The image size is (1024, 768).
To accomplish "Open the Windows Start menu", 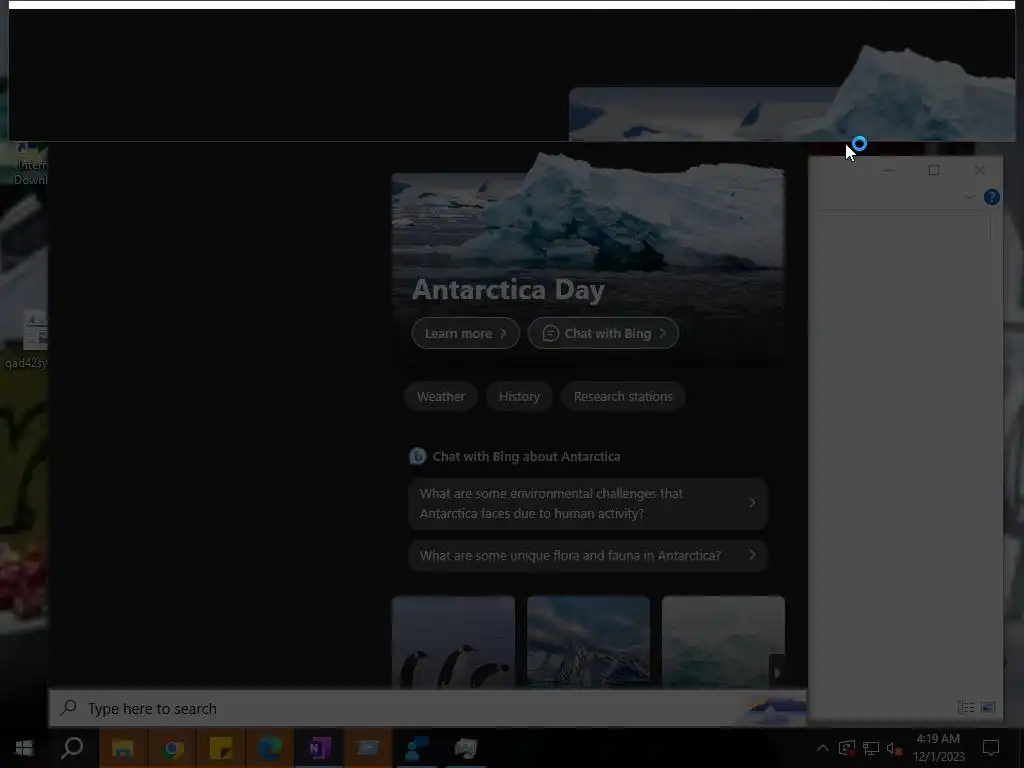I will coord(24,748).
